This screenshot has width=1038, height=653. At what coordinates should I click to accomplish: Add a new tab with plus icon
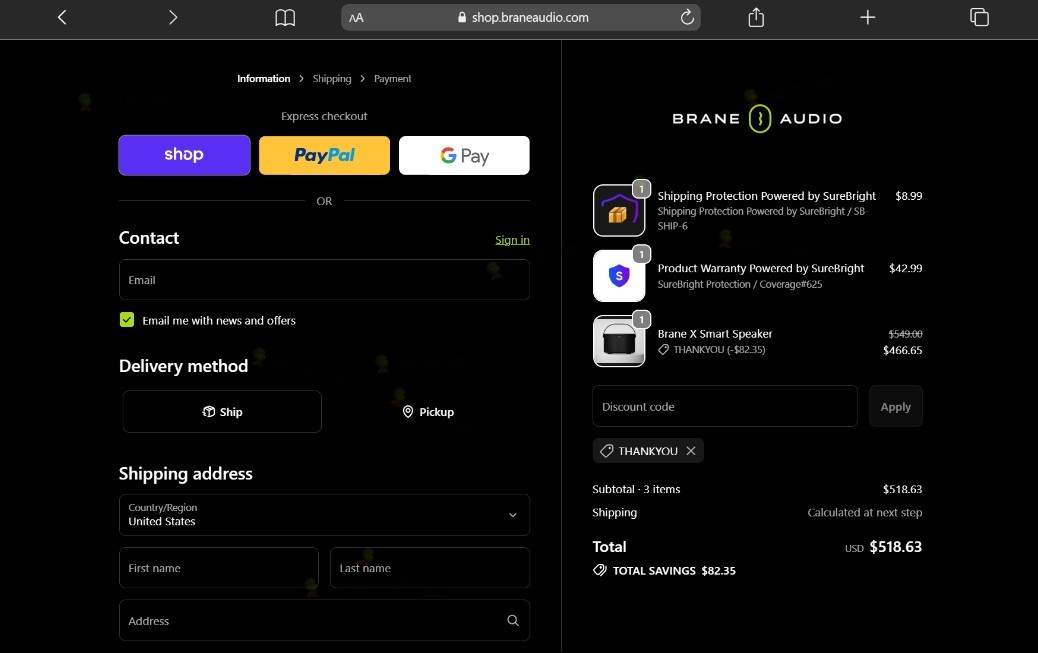click(x=867, y=17)
